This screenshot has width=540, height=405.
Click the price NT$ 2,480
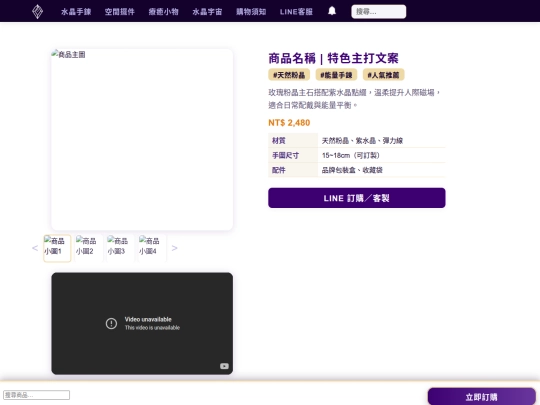[x=289, y=123]
